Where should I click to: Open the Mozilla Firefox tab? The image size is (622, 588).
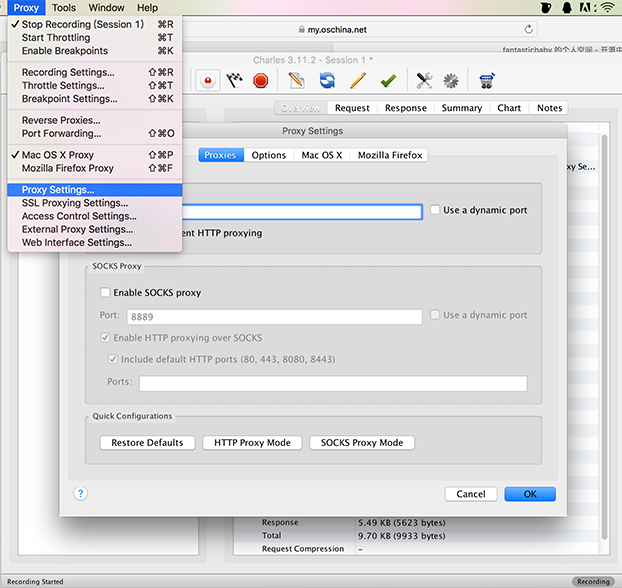(x=390, y=155)
